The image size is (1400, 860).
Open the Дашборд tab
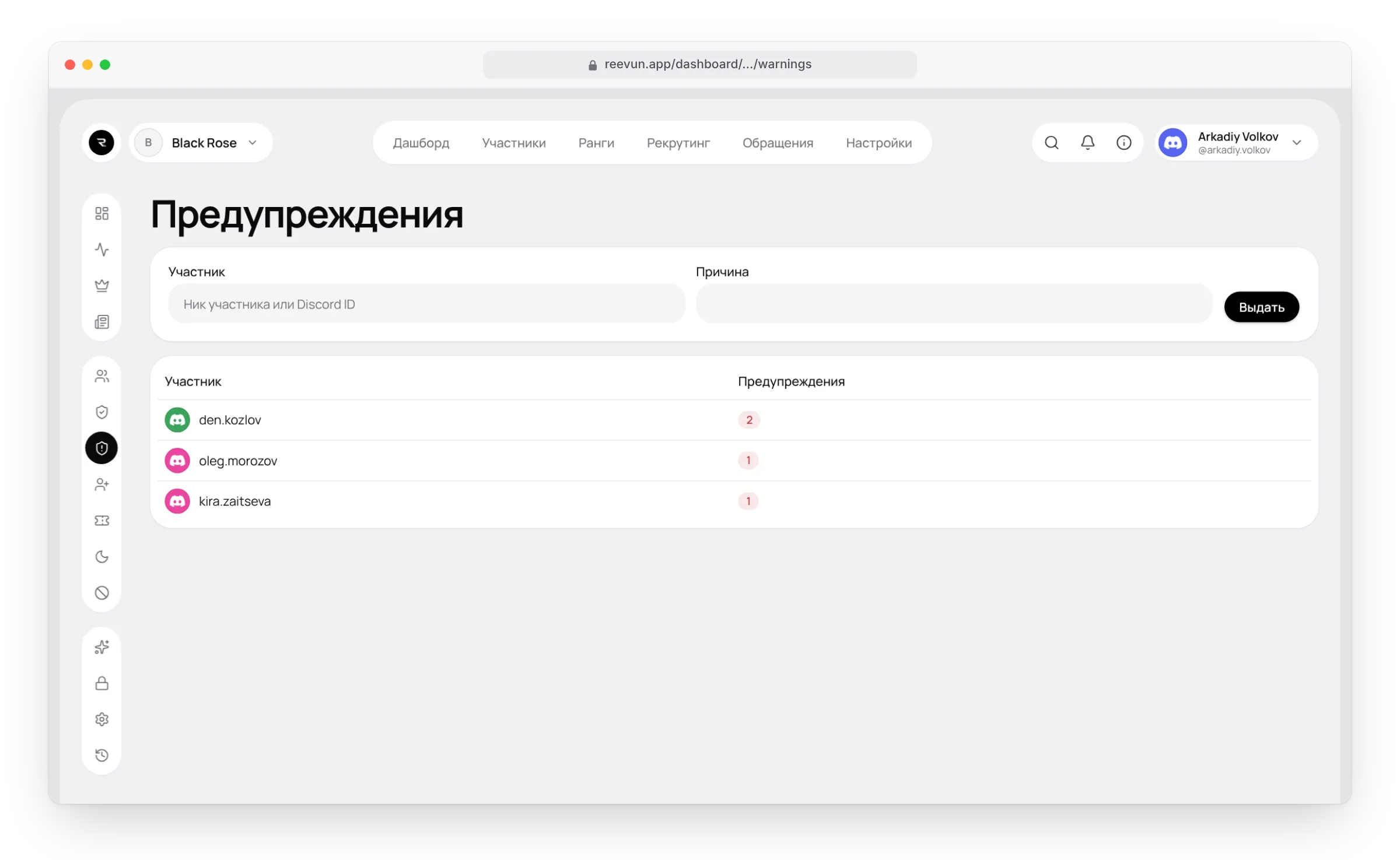point(421,143)
